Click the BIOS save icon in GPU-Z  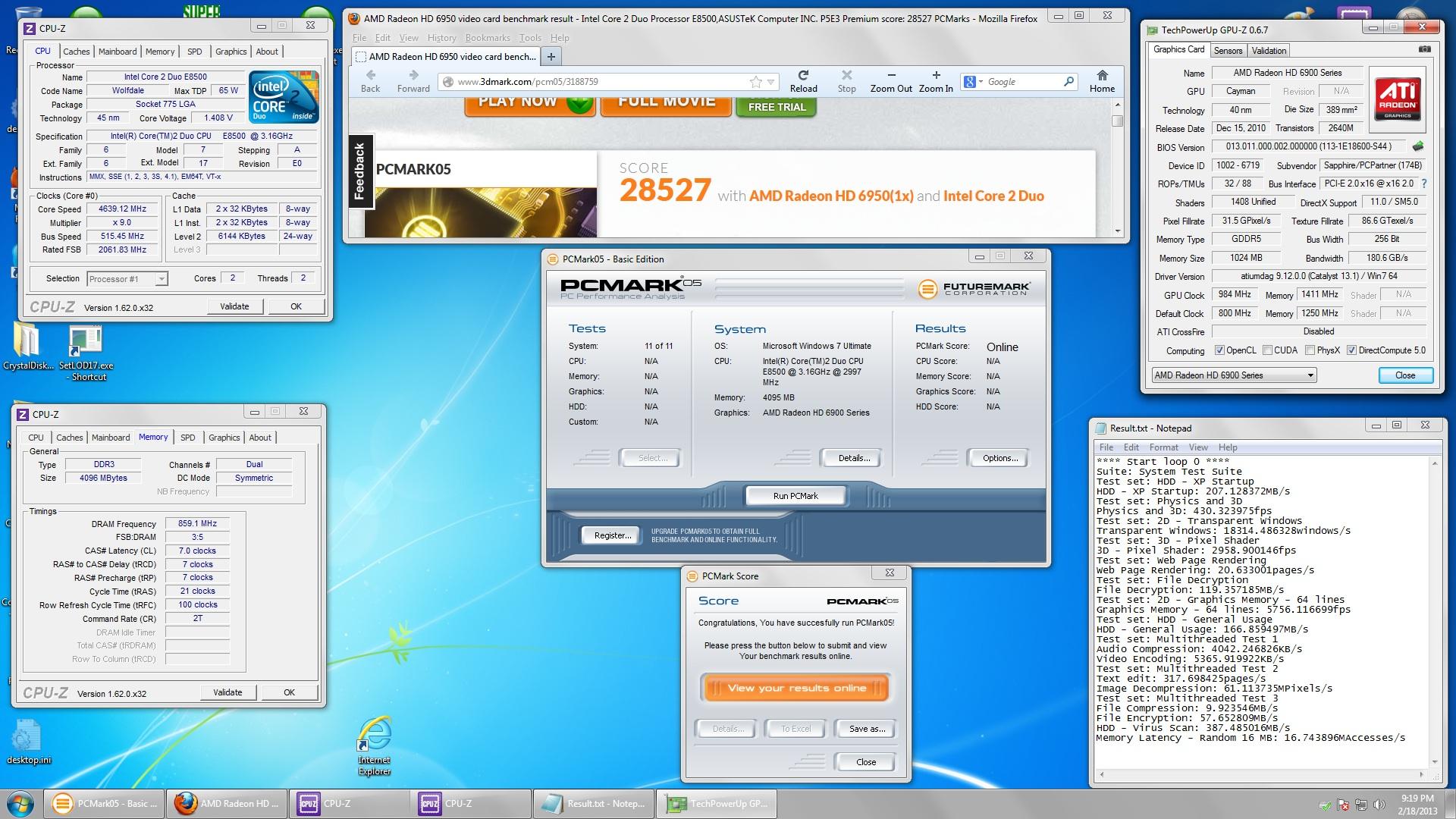(x=1418, y=146)
